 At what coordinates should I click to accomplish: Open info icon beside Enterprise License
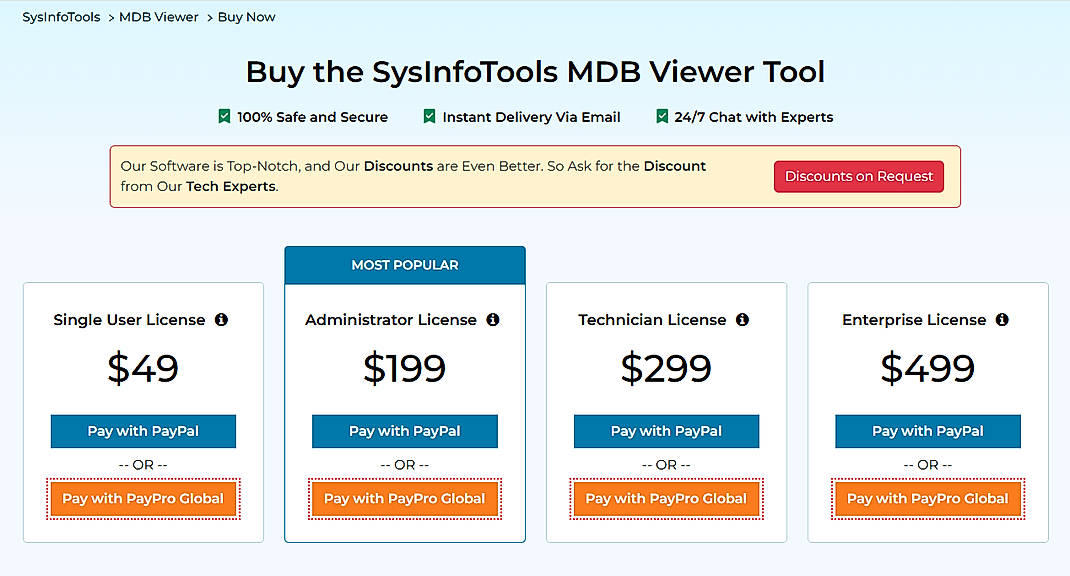tap(1002, 319)
